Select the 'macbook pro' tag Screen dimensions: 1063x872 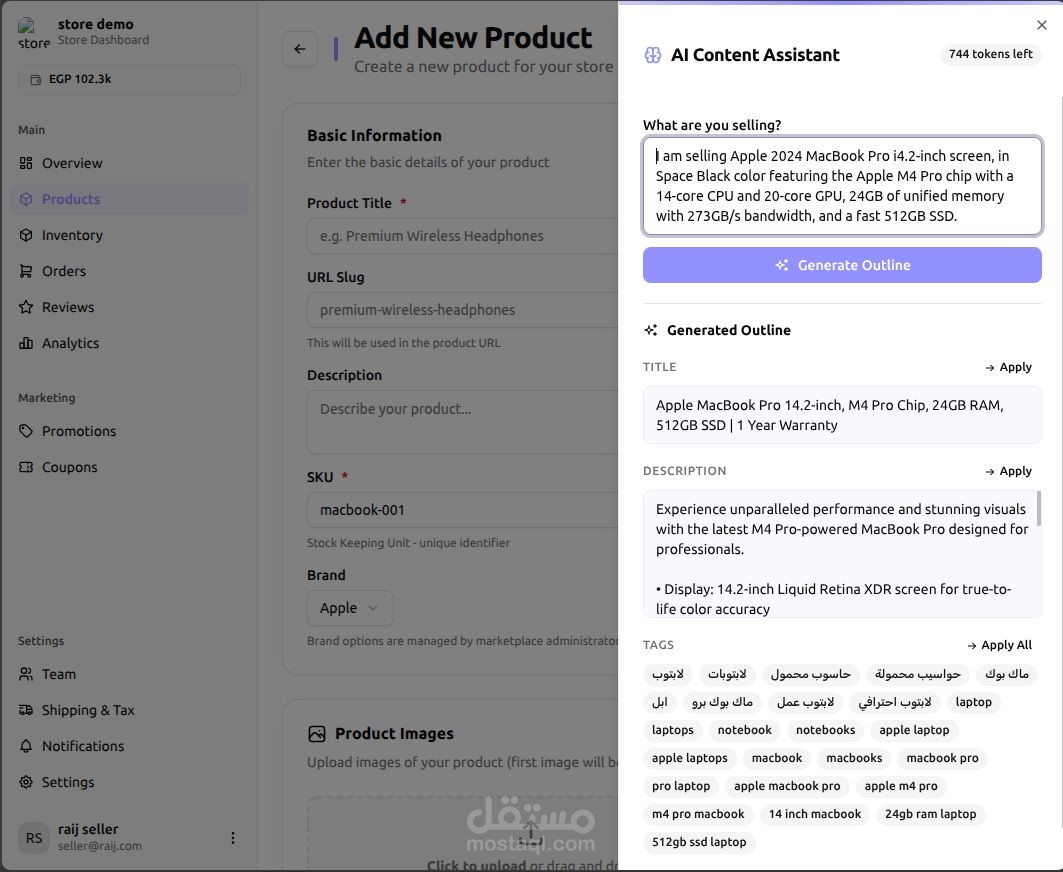coord(942,757)
